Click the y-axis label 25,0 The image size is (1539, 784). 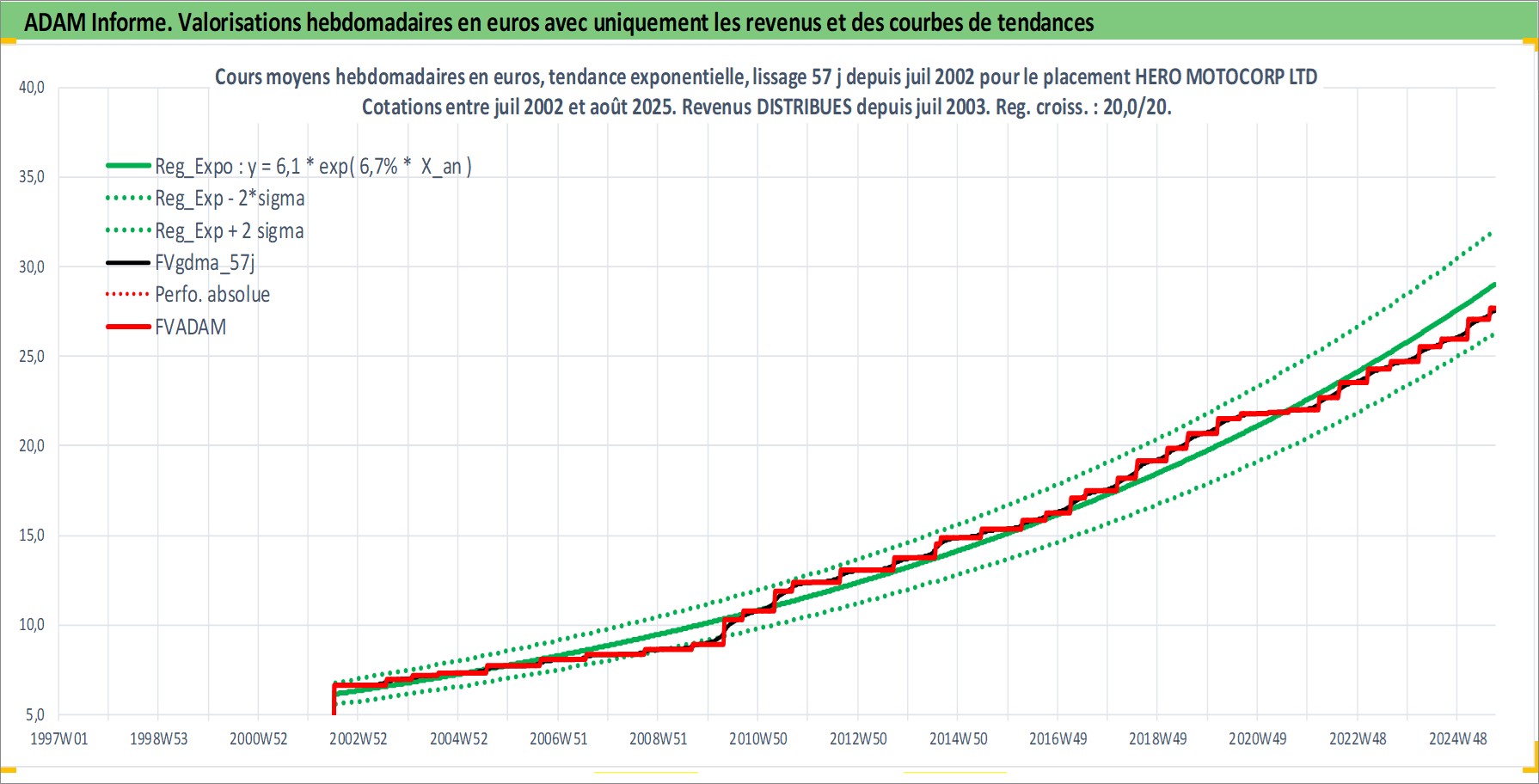pyautogui.click(x=32, y=356)
